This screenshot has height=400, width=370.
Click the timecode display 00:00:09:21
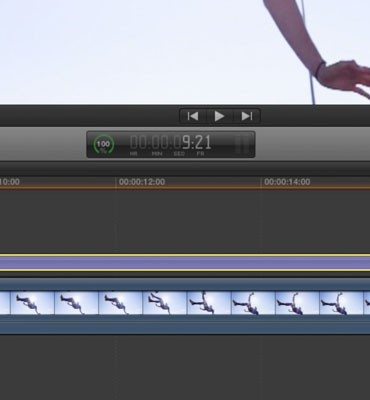click(170, 143)
